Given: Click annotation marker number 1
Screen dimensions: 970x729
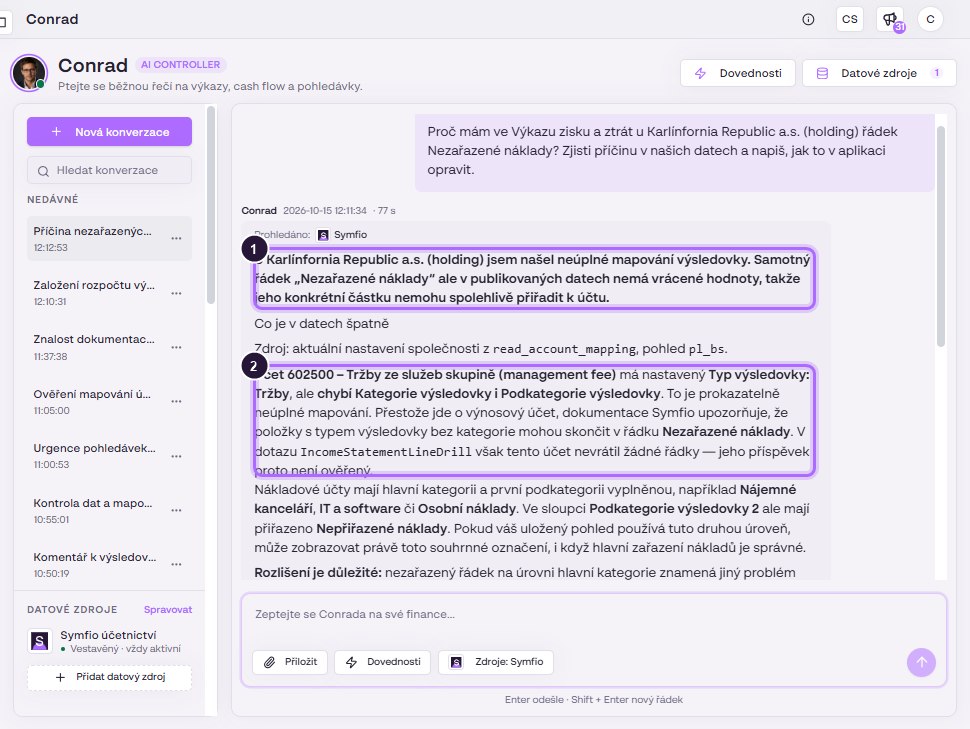Looking at the screenshot, I should pos(254,249).
